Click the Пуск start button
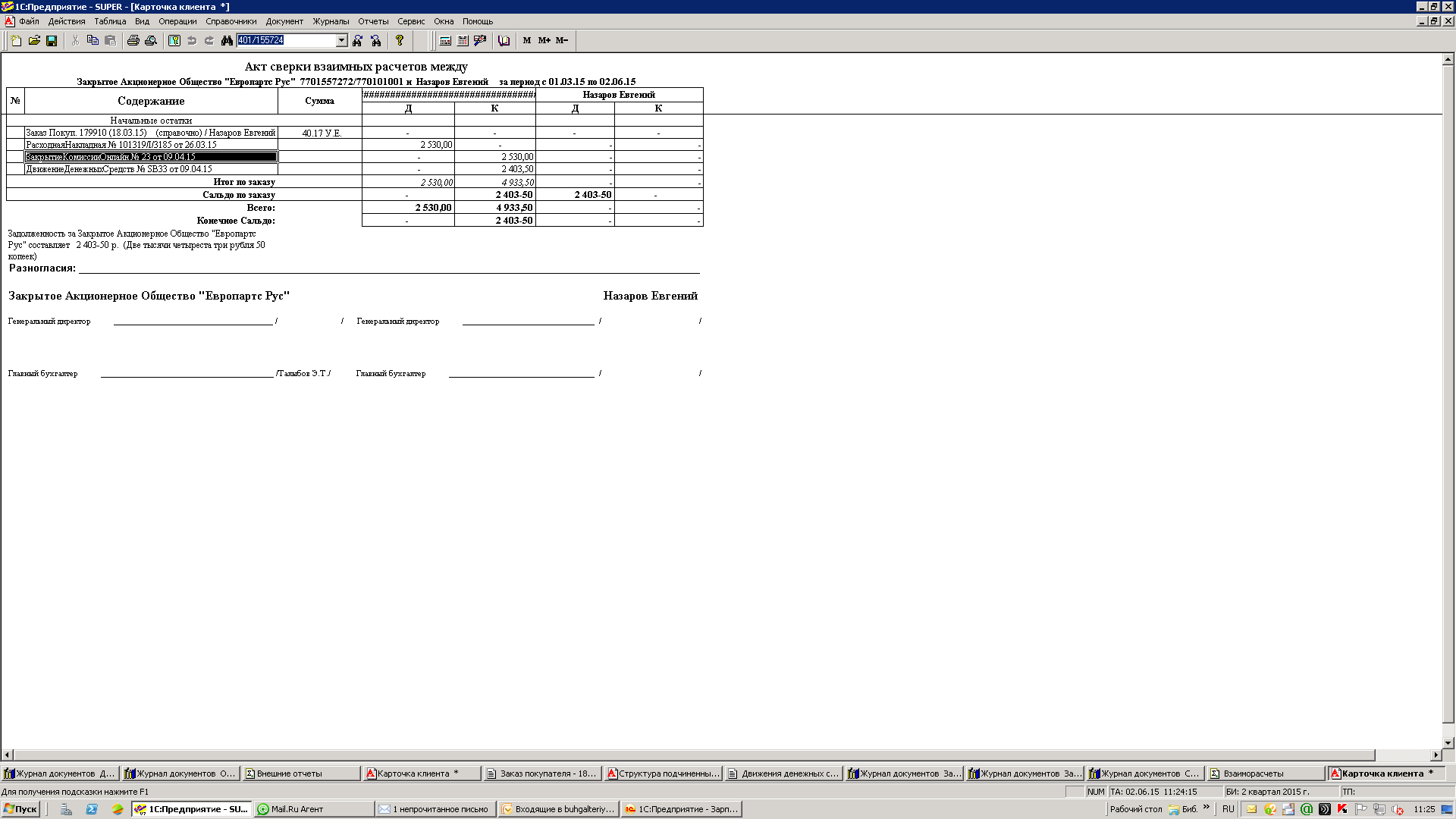 click(20, 809)
